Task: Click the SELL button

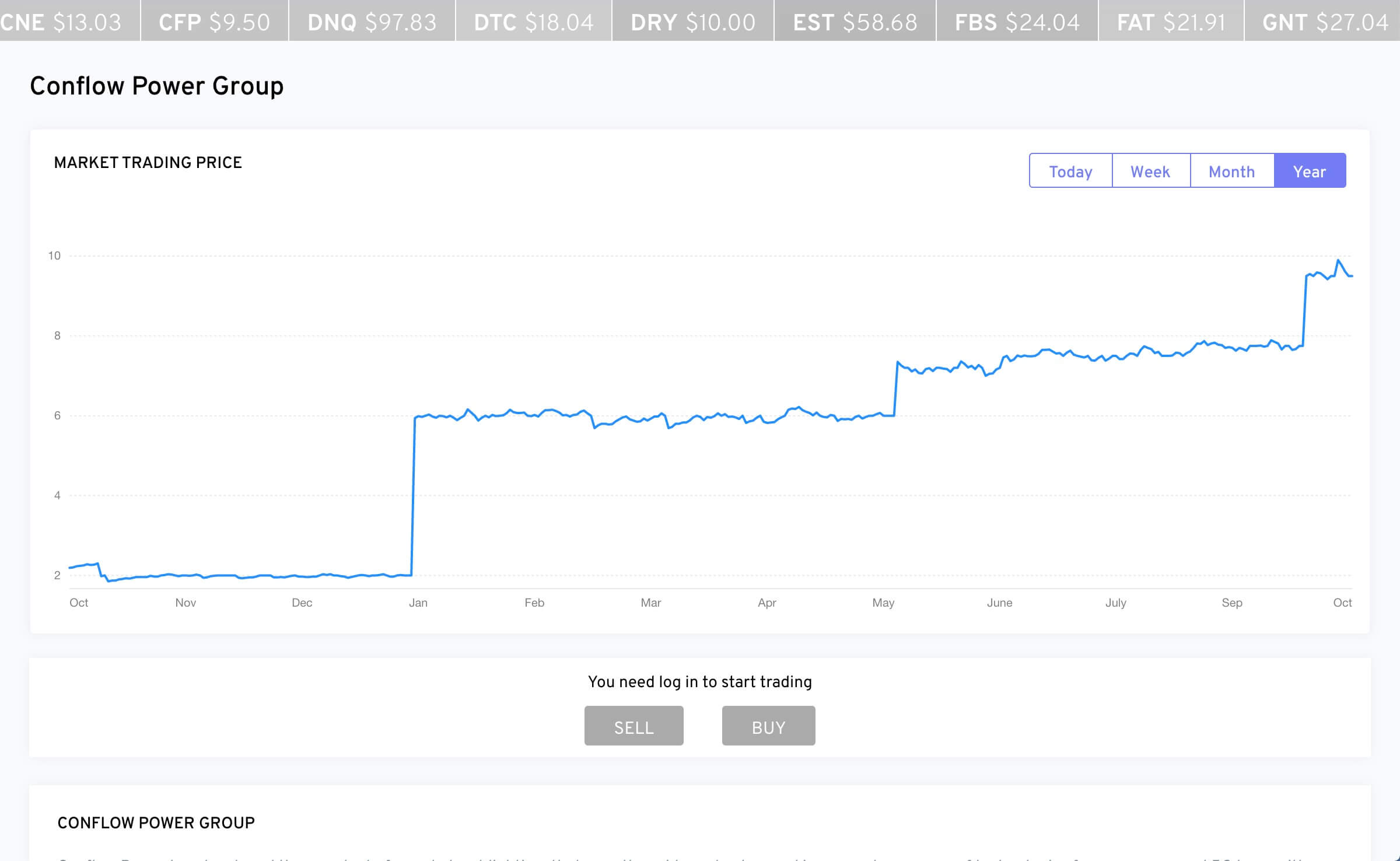Action: (633, 726)
